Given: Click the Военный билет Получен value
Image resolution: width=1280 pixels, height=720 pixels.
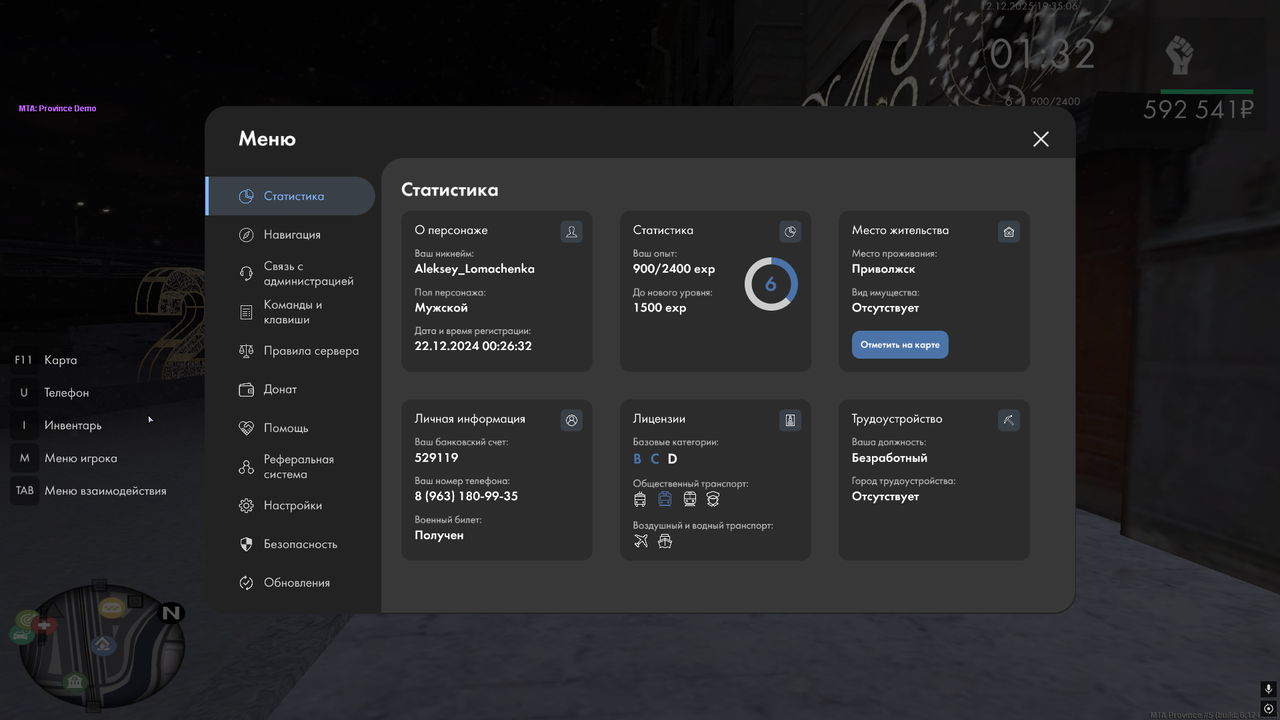Looking at the screenshot, I should point(439,535).
